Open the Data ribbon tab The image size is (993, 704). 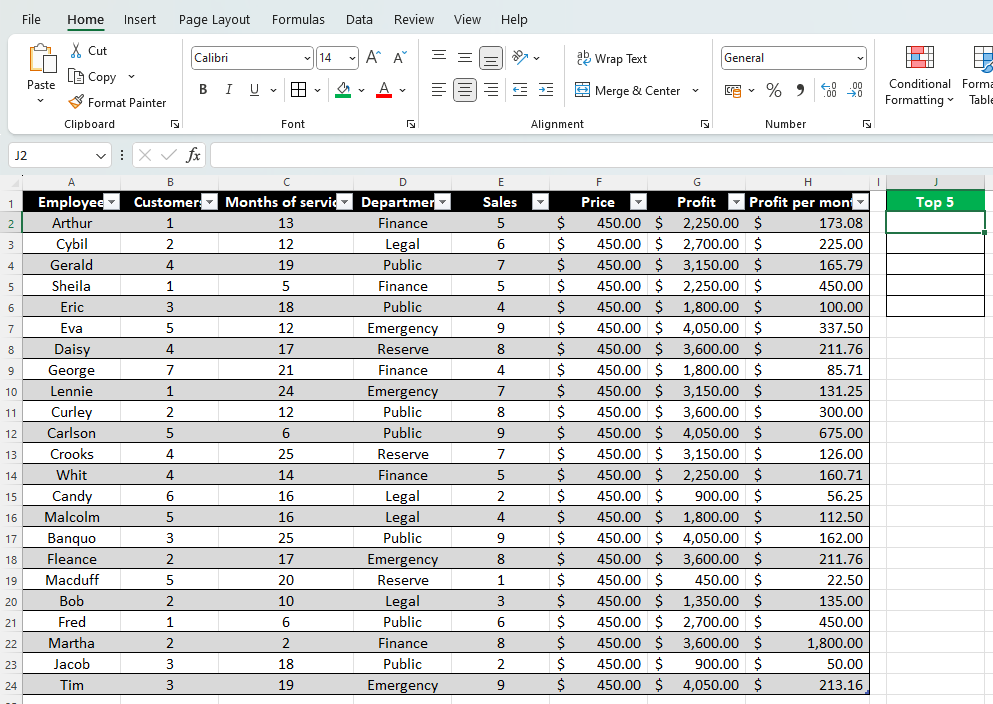click(359, 19)
